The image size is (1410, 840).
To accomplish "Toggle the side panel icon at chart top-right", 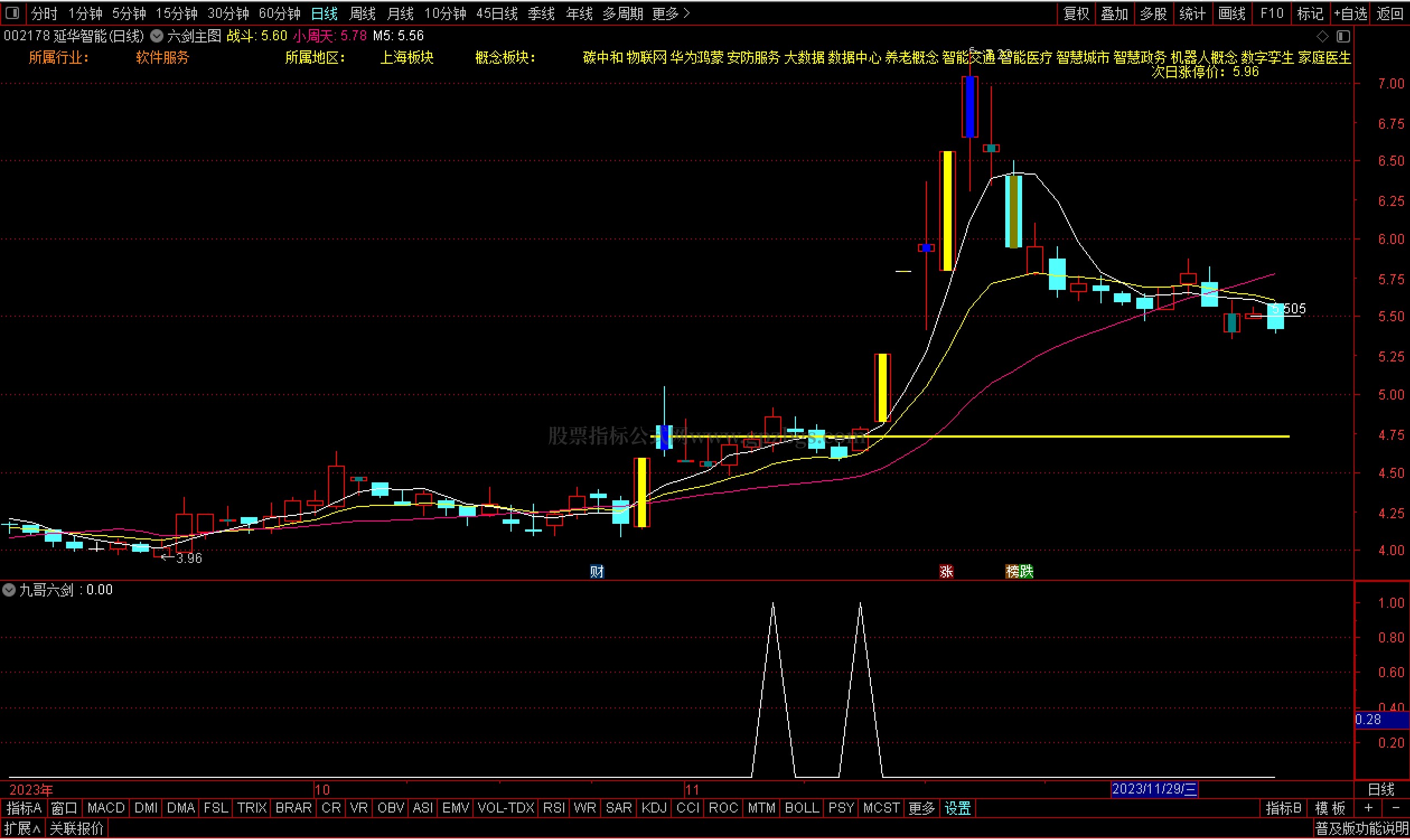I will tap(1343, 37).
